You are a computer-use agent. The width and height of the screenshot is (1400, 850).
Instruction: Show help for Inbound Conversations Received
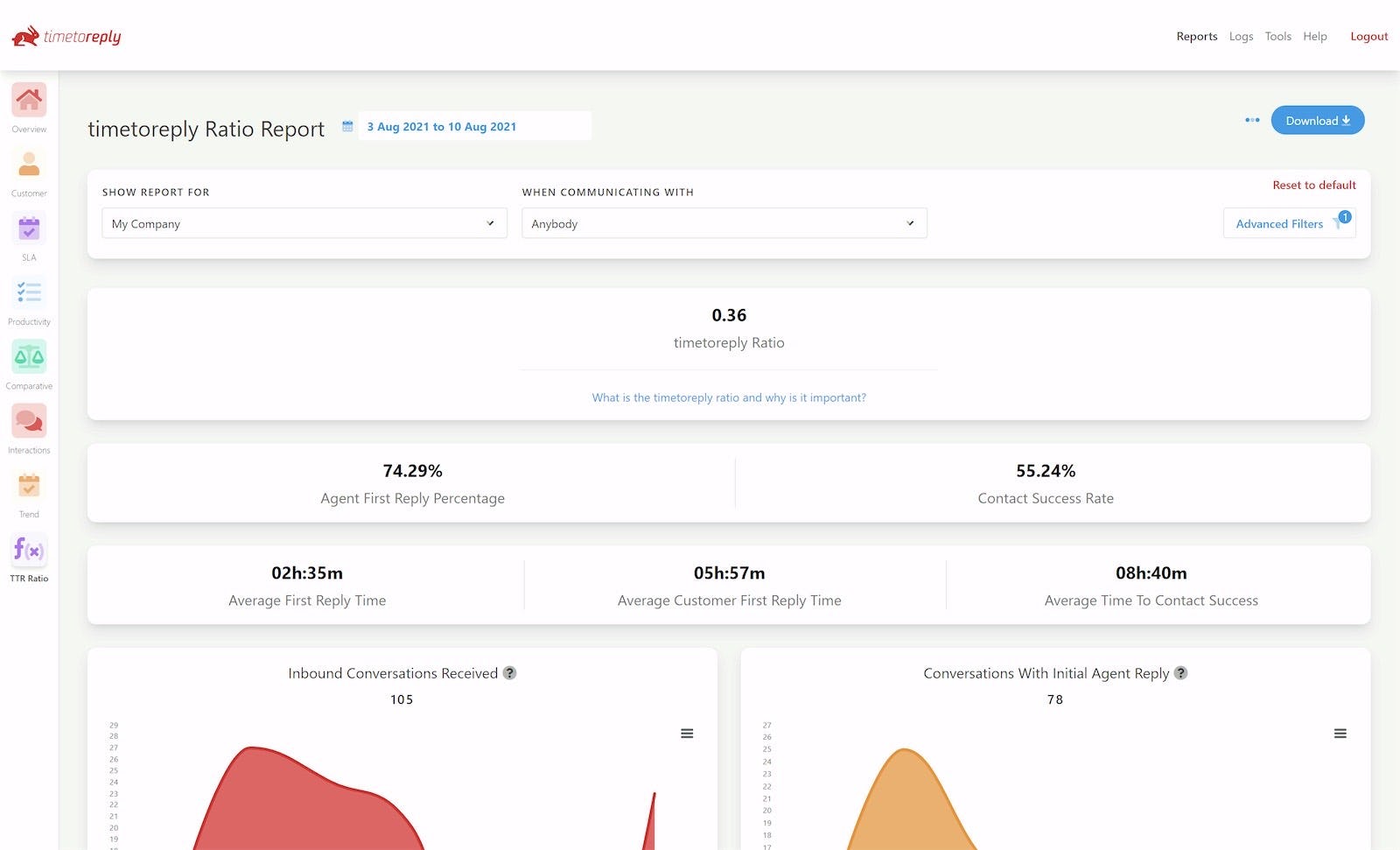(x=509, y=673)
